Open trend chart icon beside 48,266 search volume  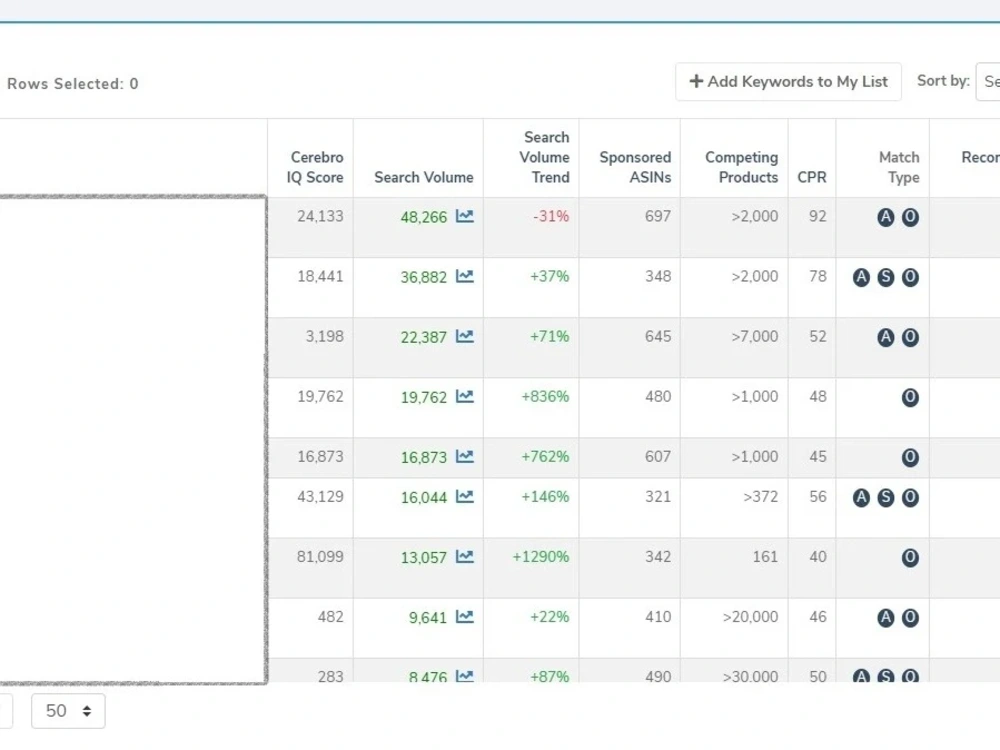[465, 216]
